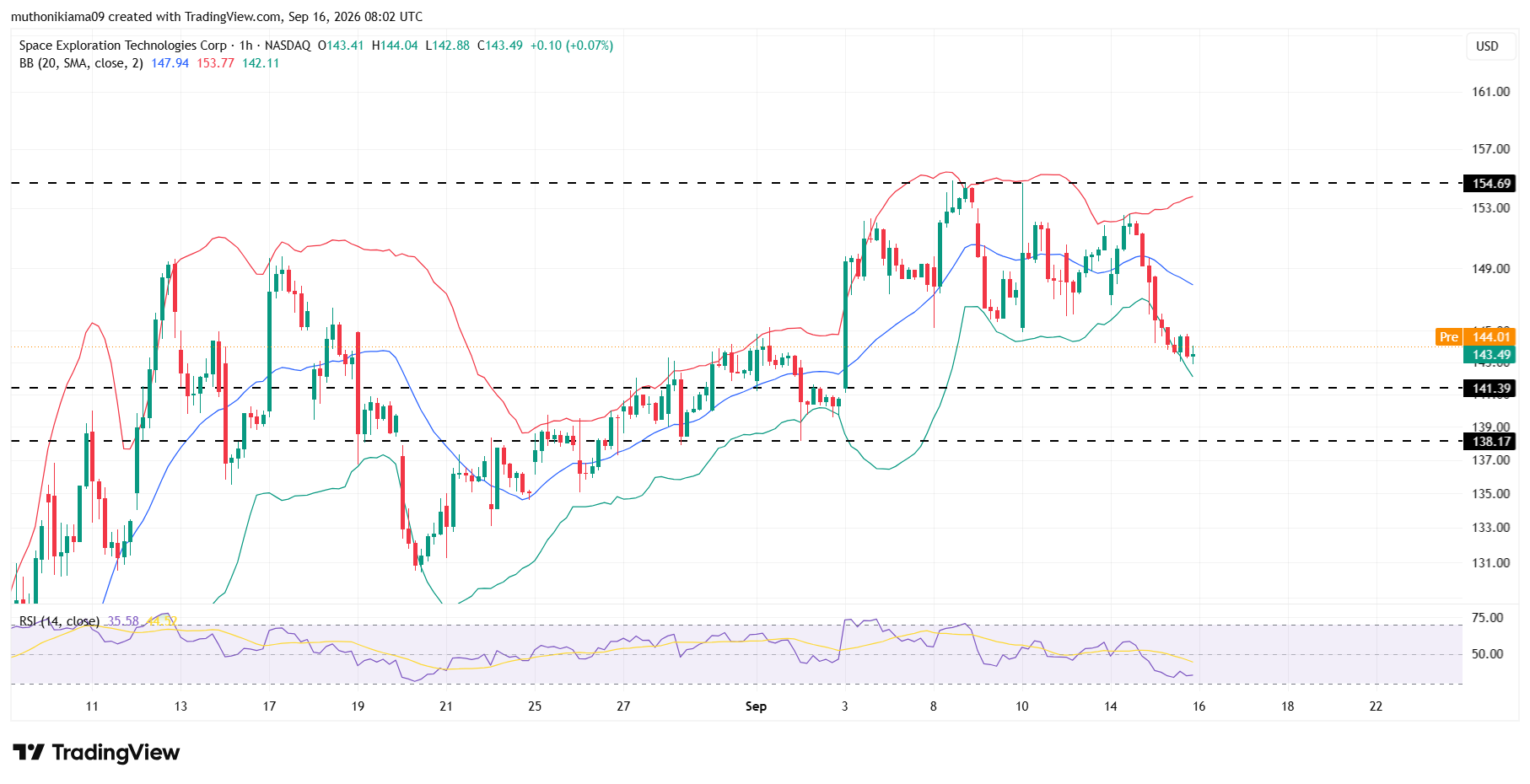Screen dimensions: 1530x784
Task: Open the BB (20, SMA, close, 2) indicator legend
Action: click(81, 63)
